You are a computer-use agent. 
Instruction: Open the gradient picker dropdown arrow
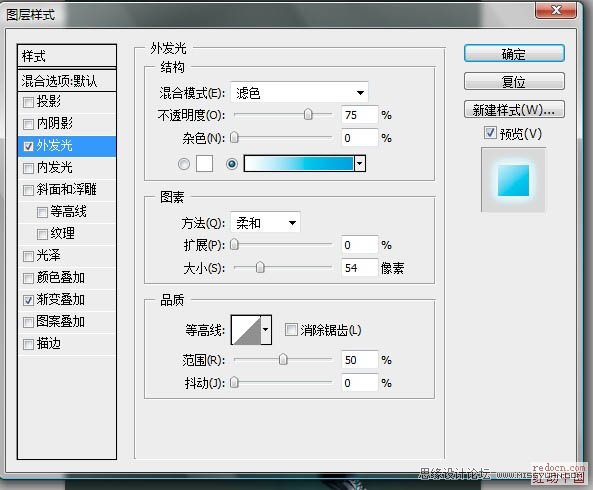(x=360, y=163)
